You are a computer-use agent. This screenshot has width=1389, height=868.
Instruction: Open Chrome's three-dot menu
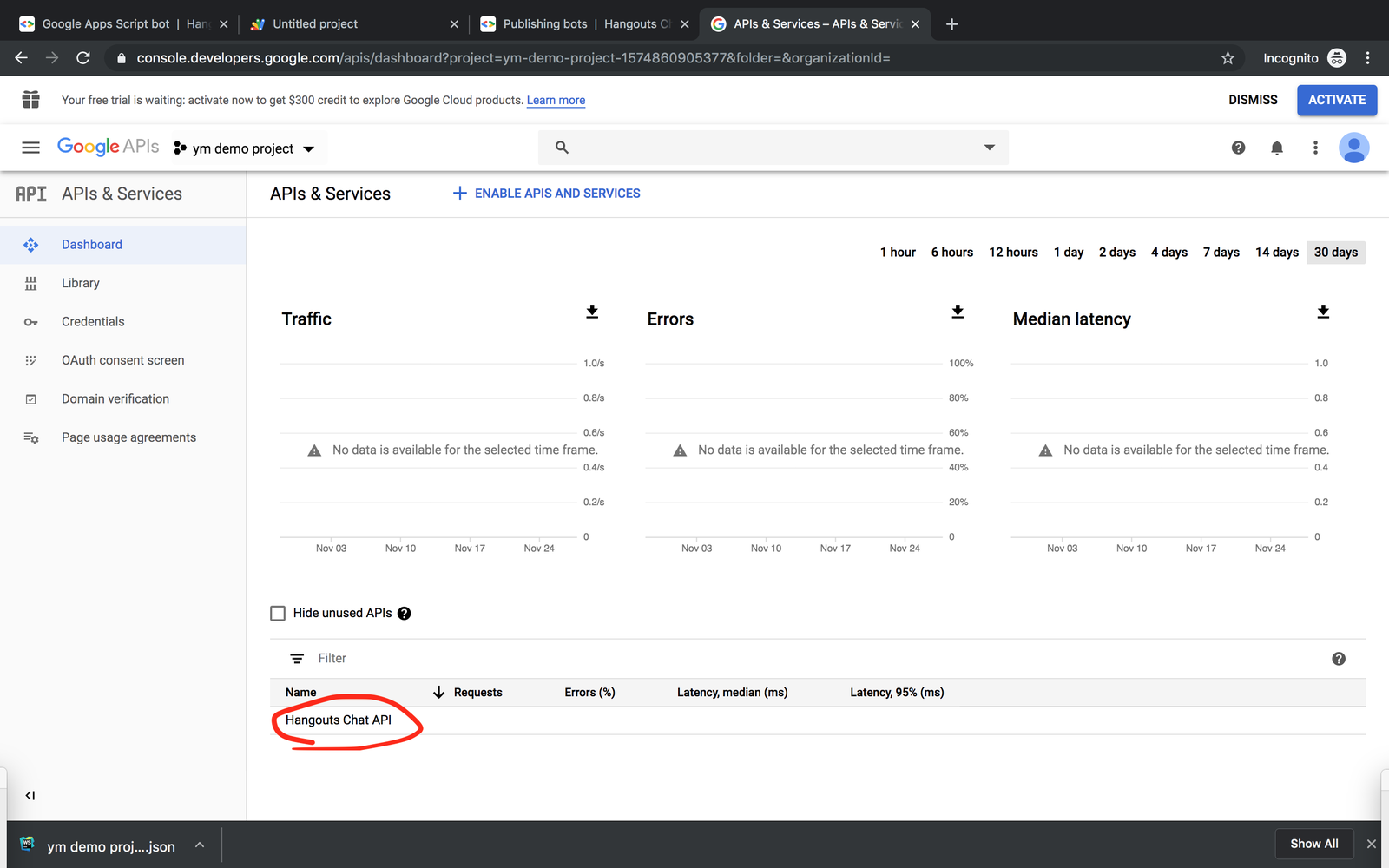pyautogui.click(x=1367, y=58)
